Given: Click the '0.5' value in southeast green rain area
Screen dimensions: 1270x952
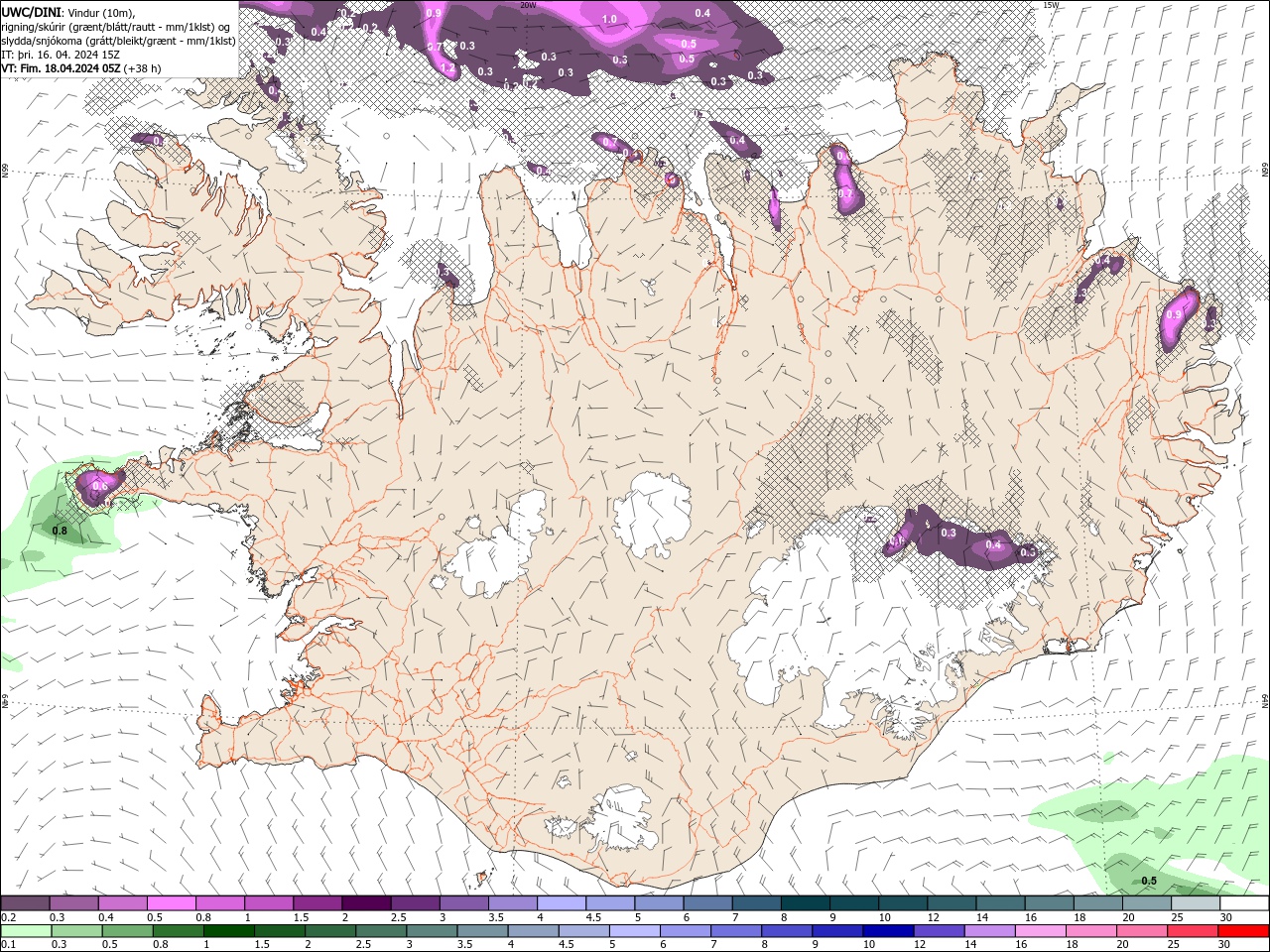Looking at the screenshot, I should click(x=1149, y=881).
